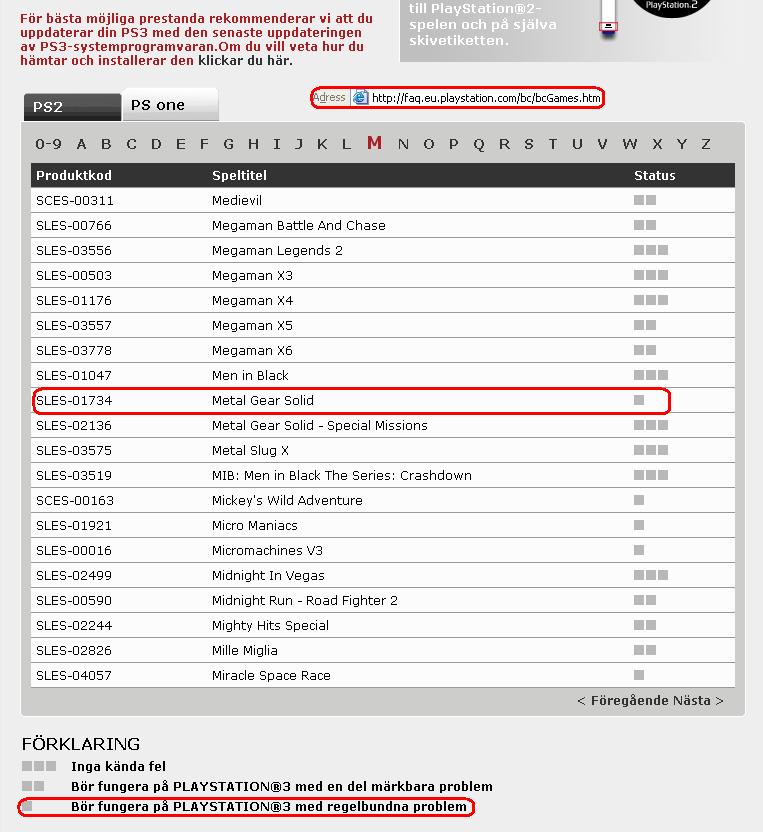Select letter D in alphabet index
Screen dimensions: 763x832
[156, 144]
